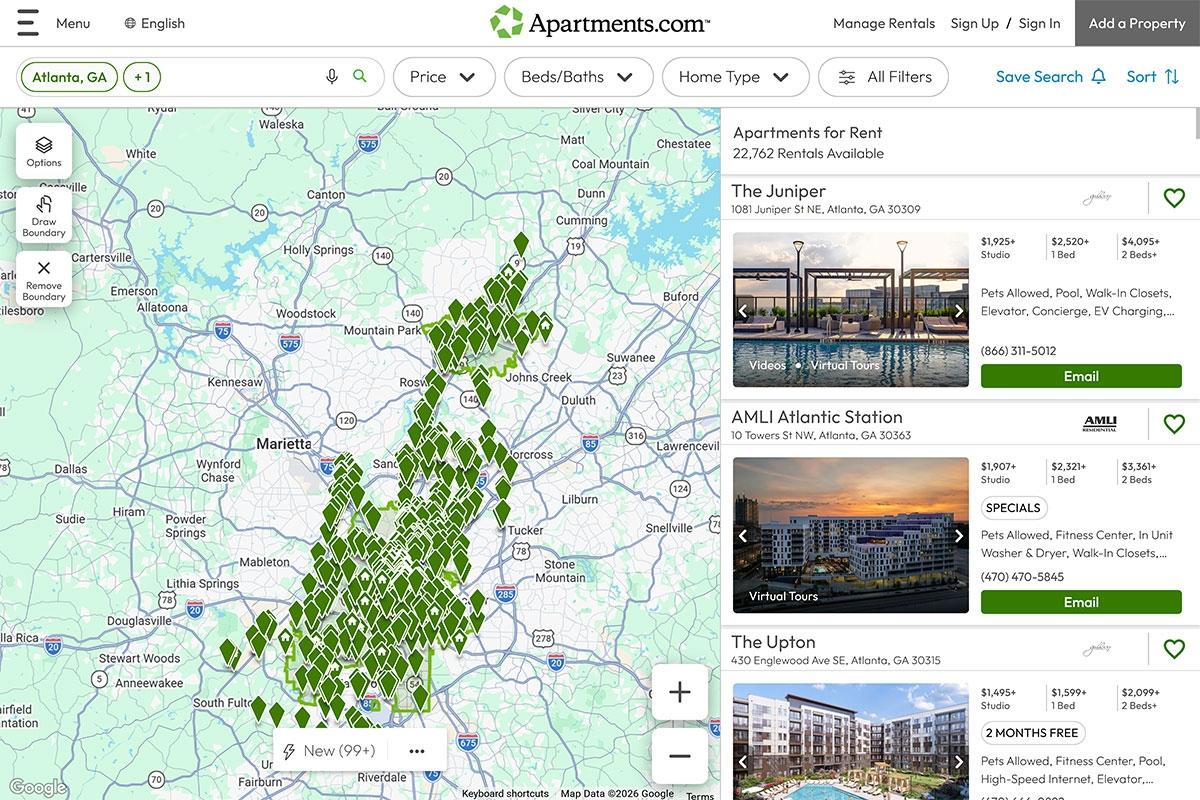This screenshot has width=1200, height=800.
Task: Open the Home Type dropdown
Action: 735,76
